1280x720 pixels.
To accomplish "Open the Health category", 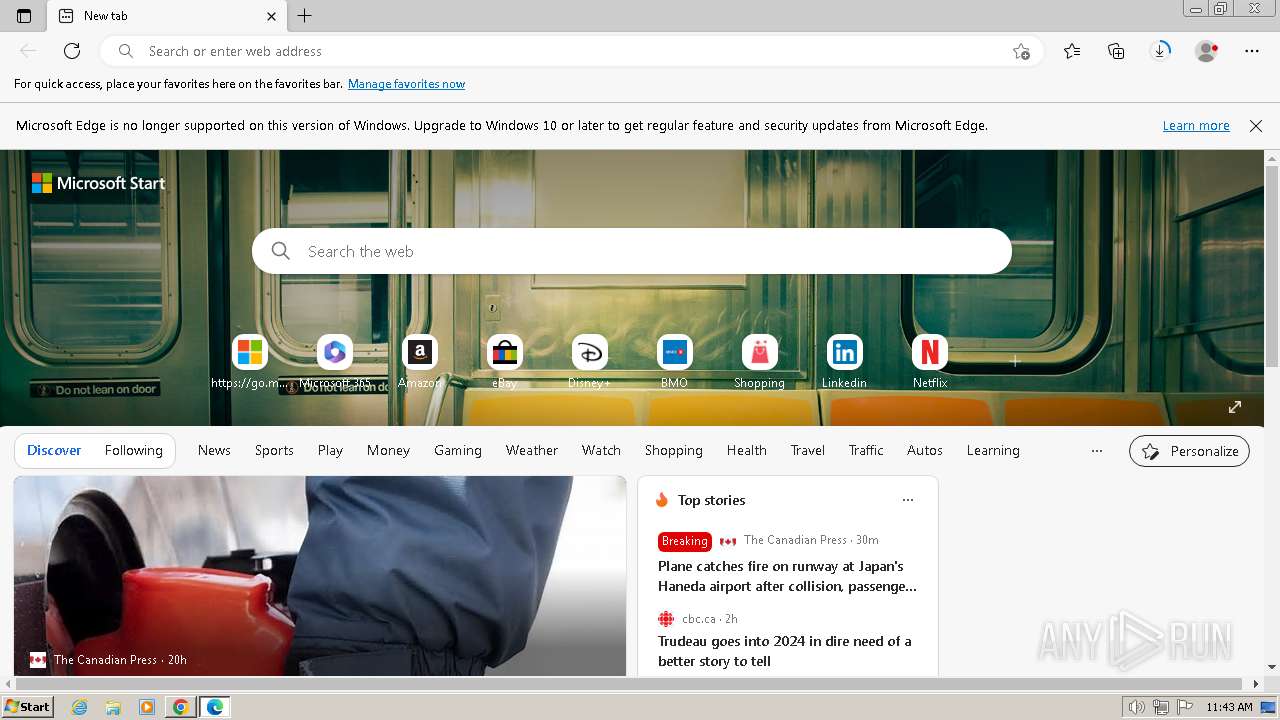I will click(x=747, y=451).
